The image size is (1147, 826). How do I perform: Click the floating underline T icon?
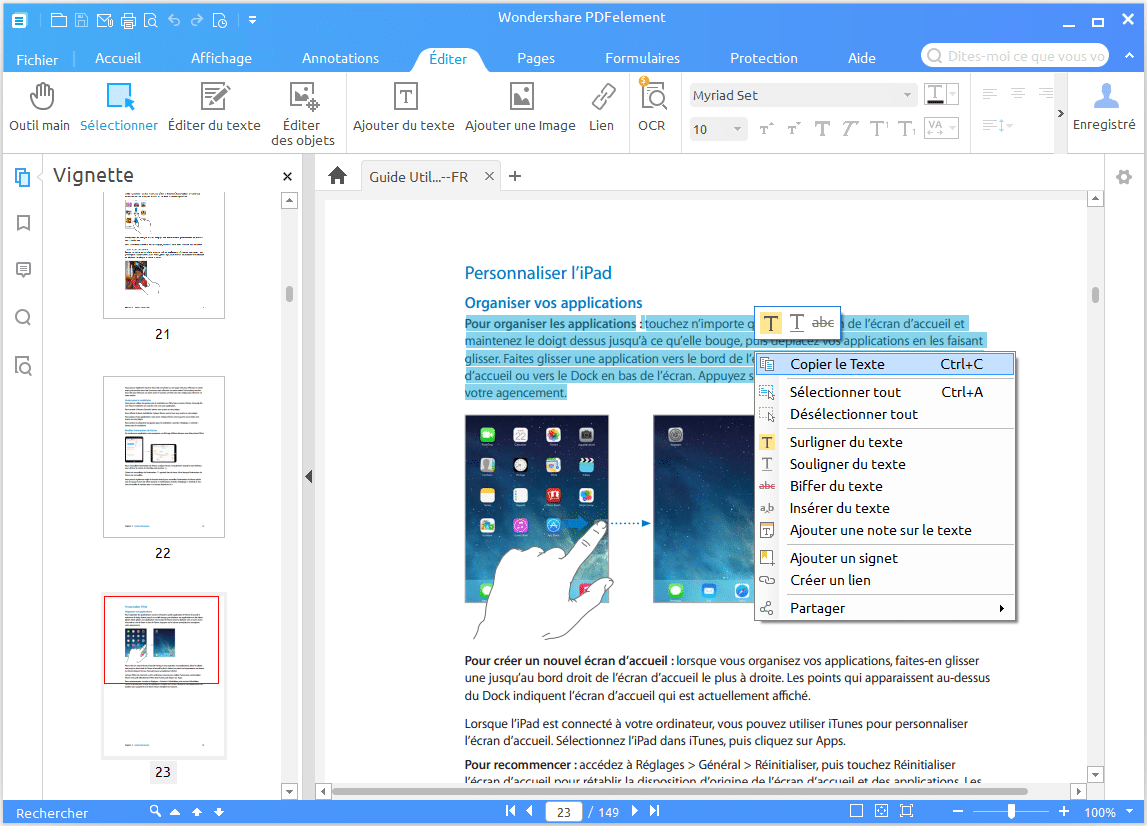797,323
